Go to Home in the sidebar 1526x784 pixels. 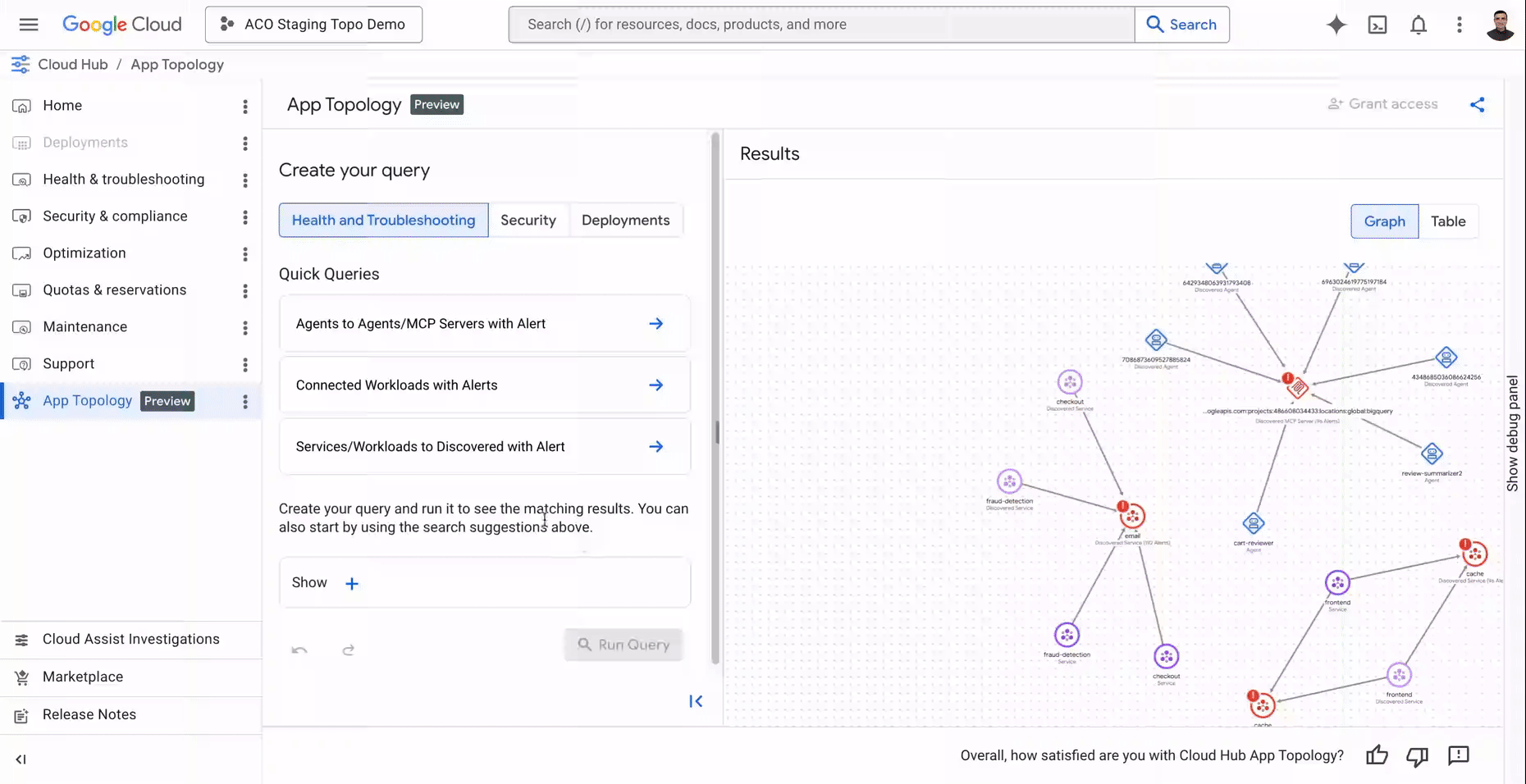pos(62,106)
